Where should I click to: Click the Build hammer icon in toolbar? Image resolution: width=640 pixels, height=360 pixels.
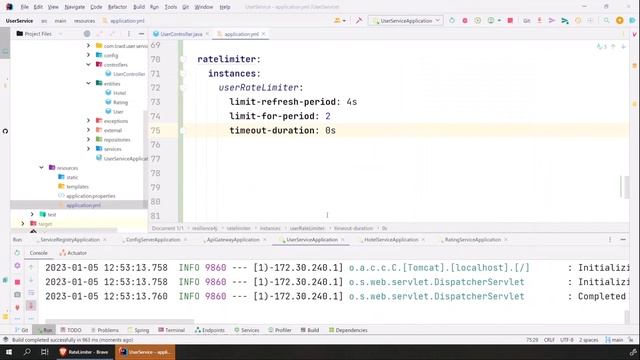[359, 20]
